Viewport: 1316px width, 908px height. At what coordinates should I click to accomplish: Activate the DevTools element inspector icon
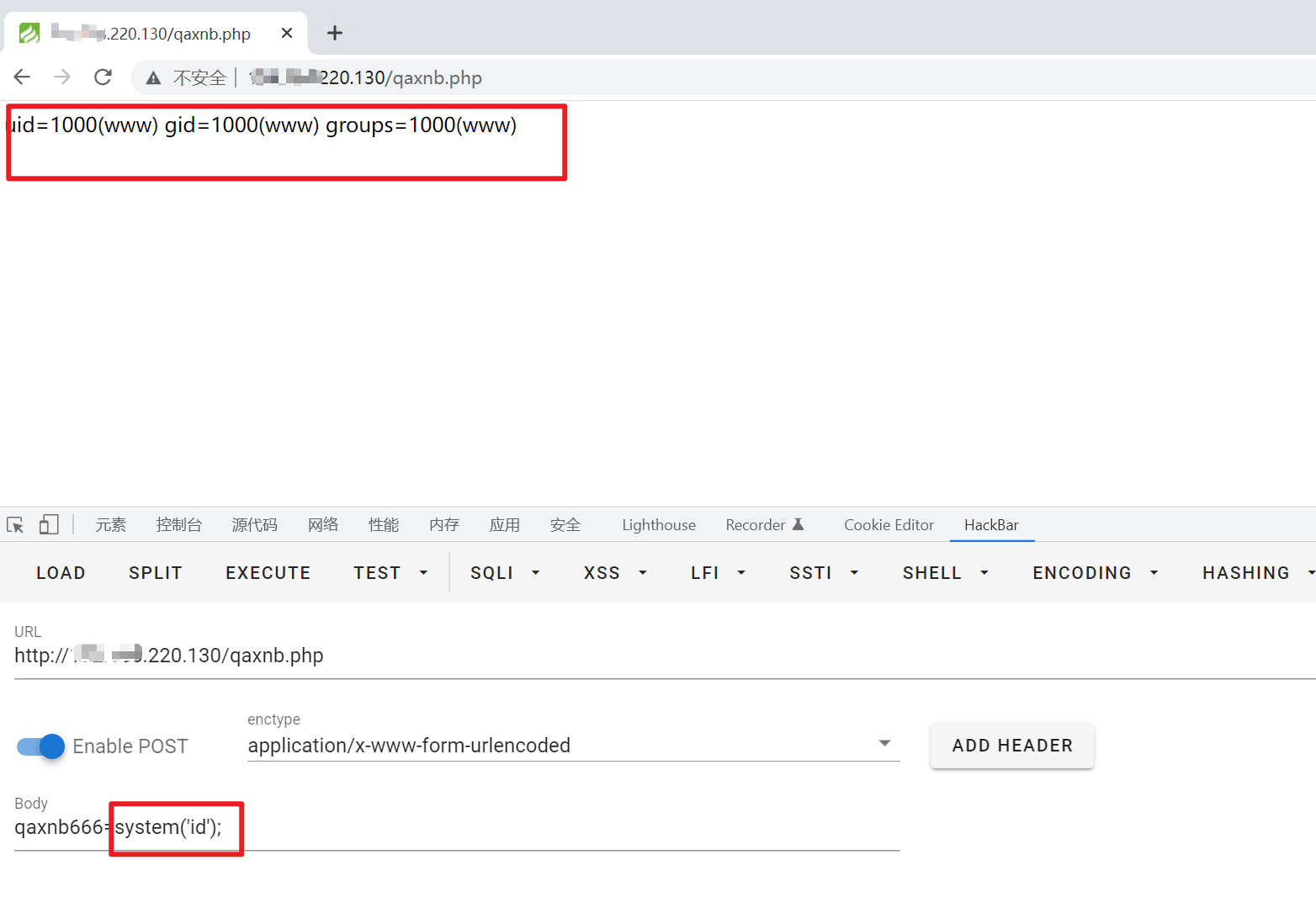15,525
